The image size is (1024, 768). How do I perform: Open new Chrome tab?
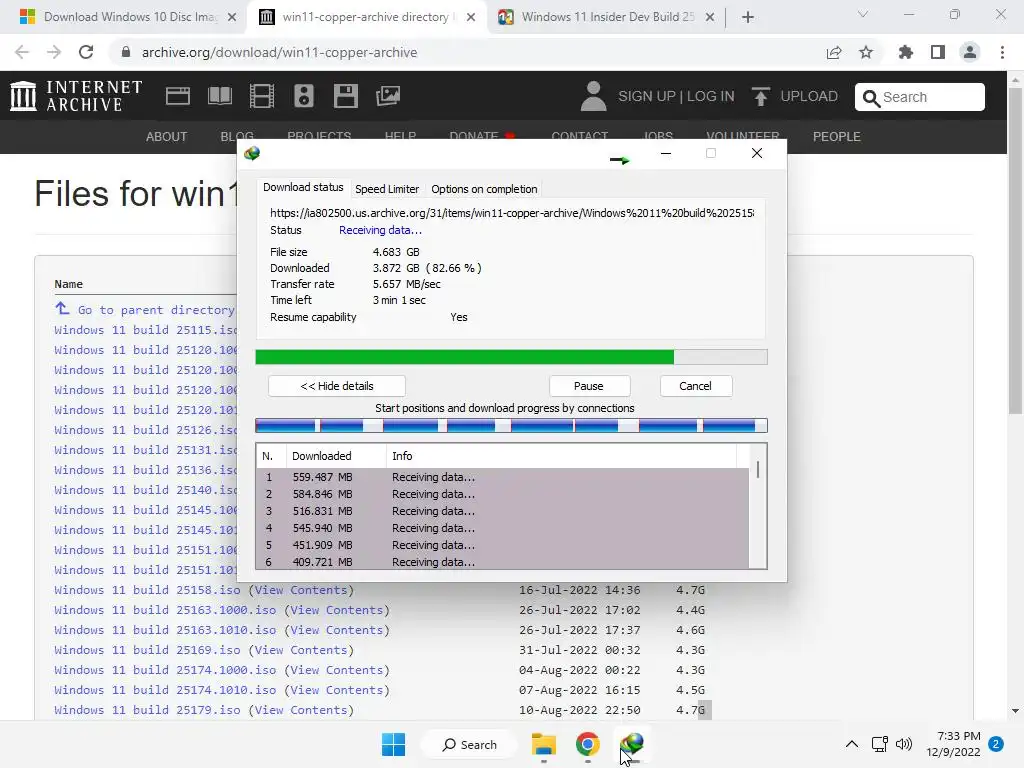tap(748, 17)
